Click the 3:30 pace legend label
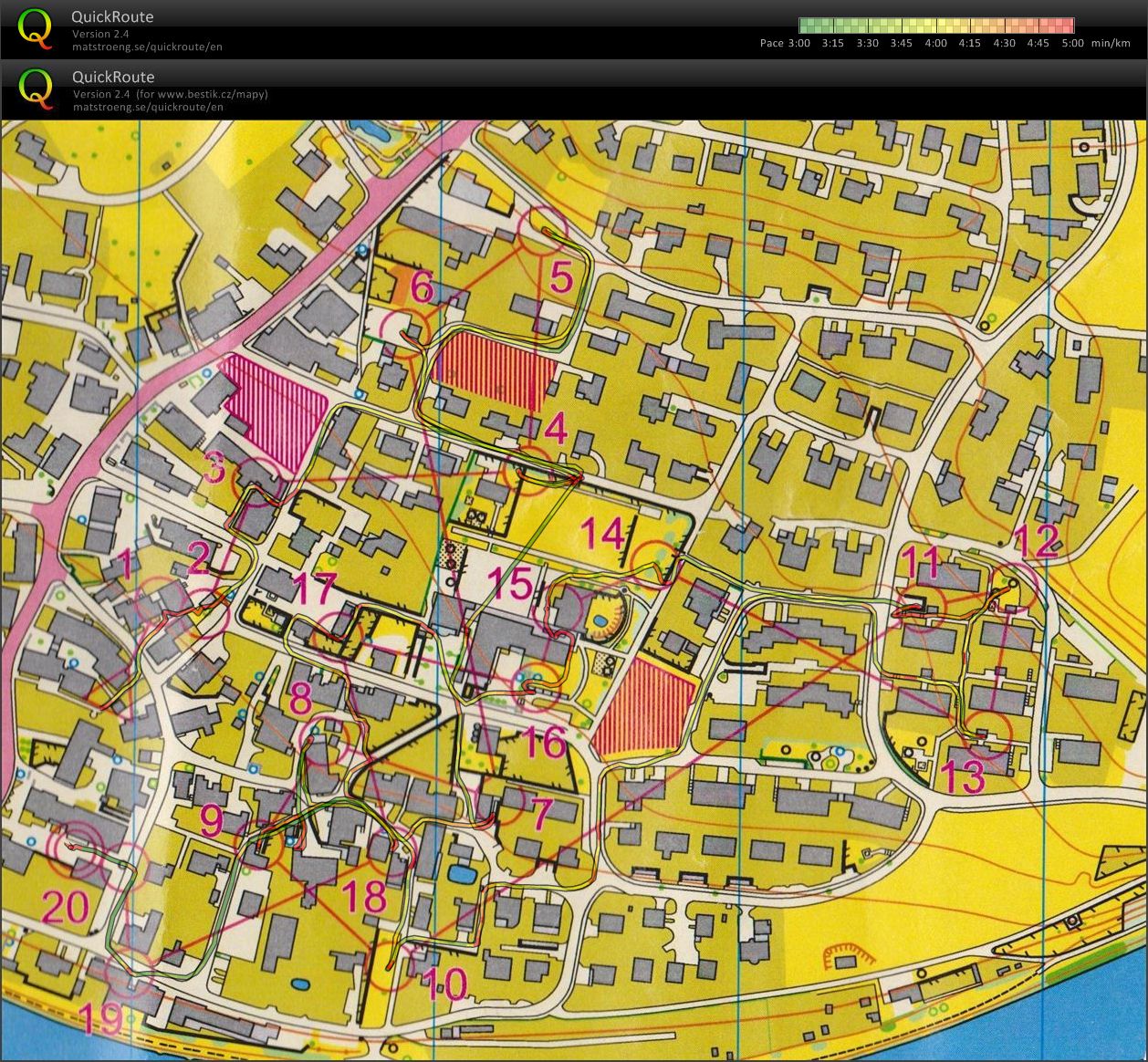 tap(867, 43)
